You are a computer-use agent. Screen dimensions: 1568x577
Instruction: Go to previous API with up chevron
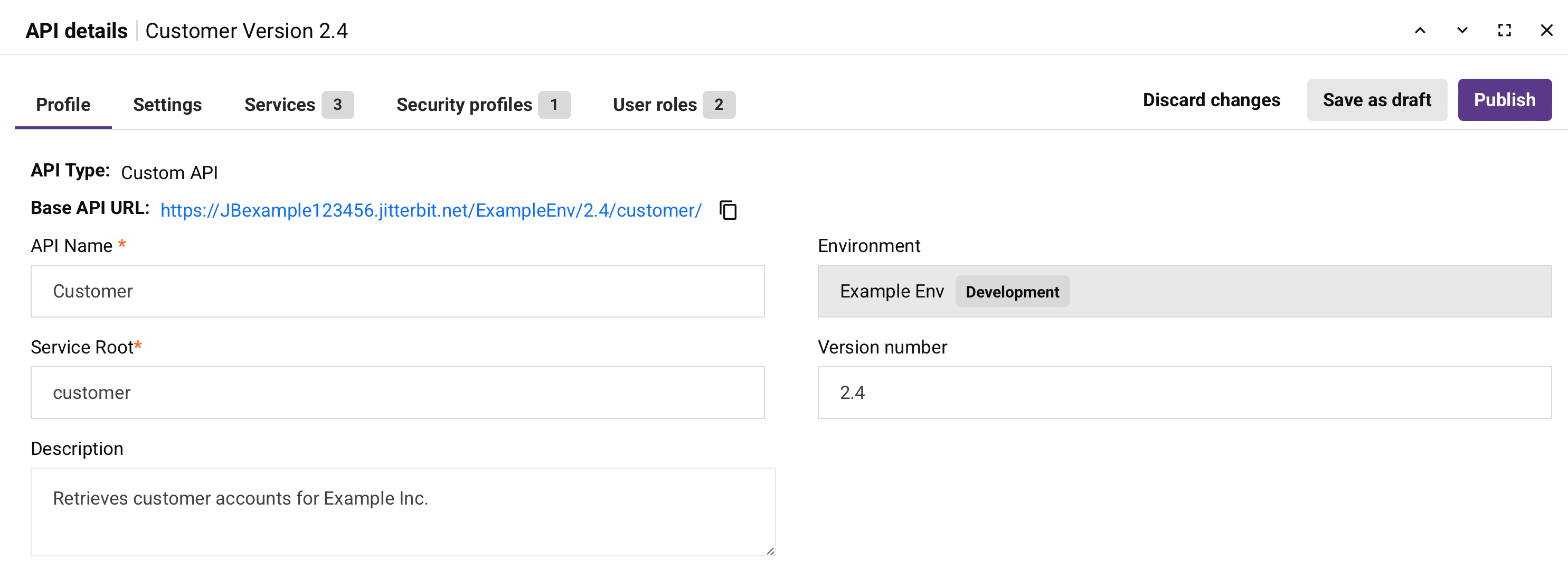click(x=1420, y=31)
